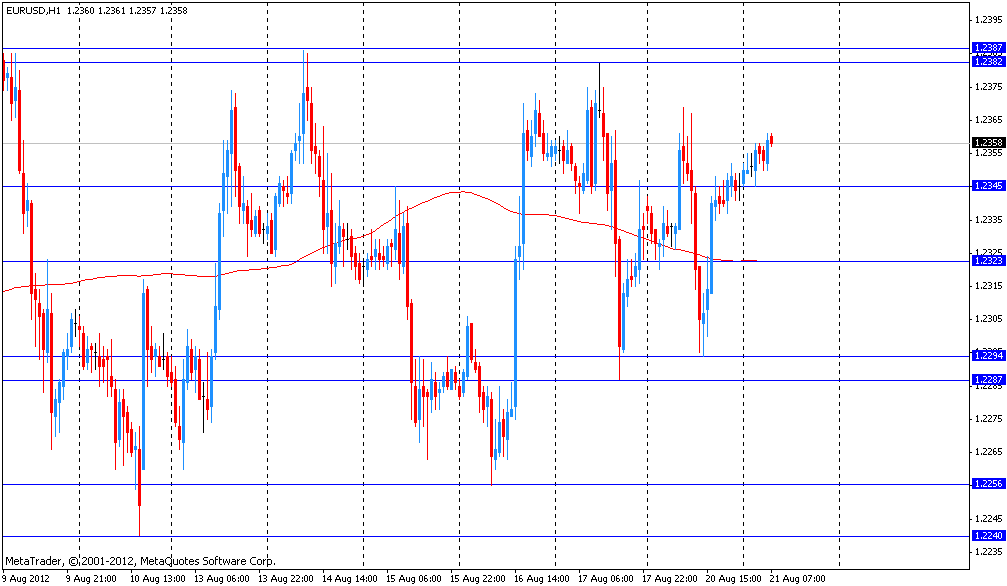Click the 10 Aug 13:00 time label
The image size is (1007, 586).
pyautogui.click(x=157, y=578)
